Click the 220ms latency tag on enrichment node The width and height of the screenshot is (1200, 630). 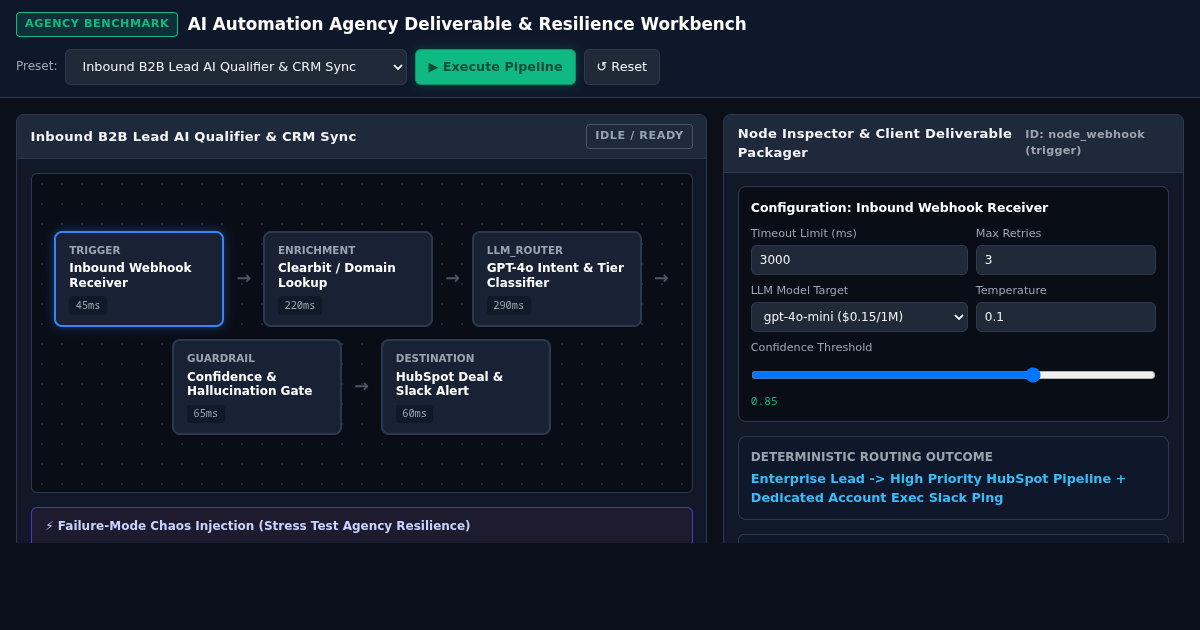[300, 306]
